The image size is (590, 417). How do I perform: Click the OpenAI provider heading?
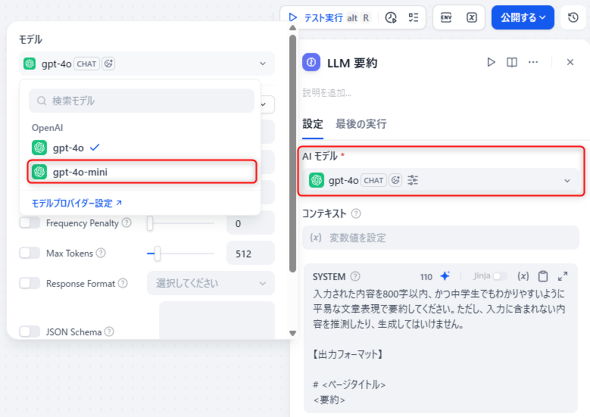pyautogui.click(x=47, y=128)
